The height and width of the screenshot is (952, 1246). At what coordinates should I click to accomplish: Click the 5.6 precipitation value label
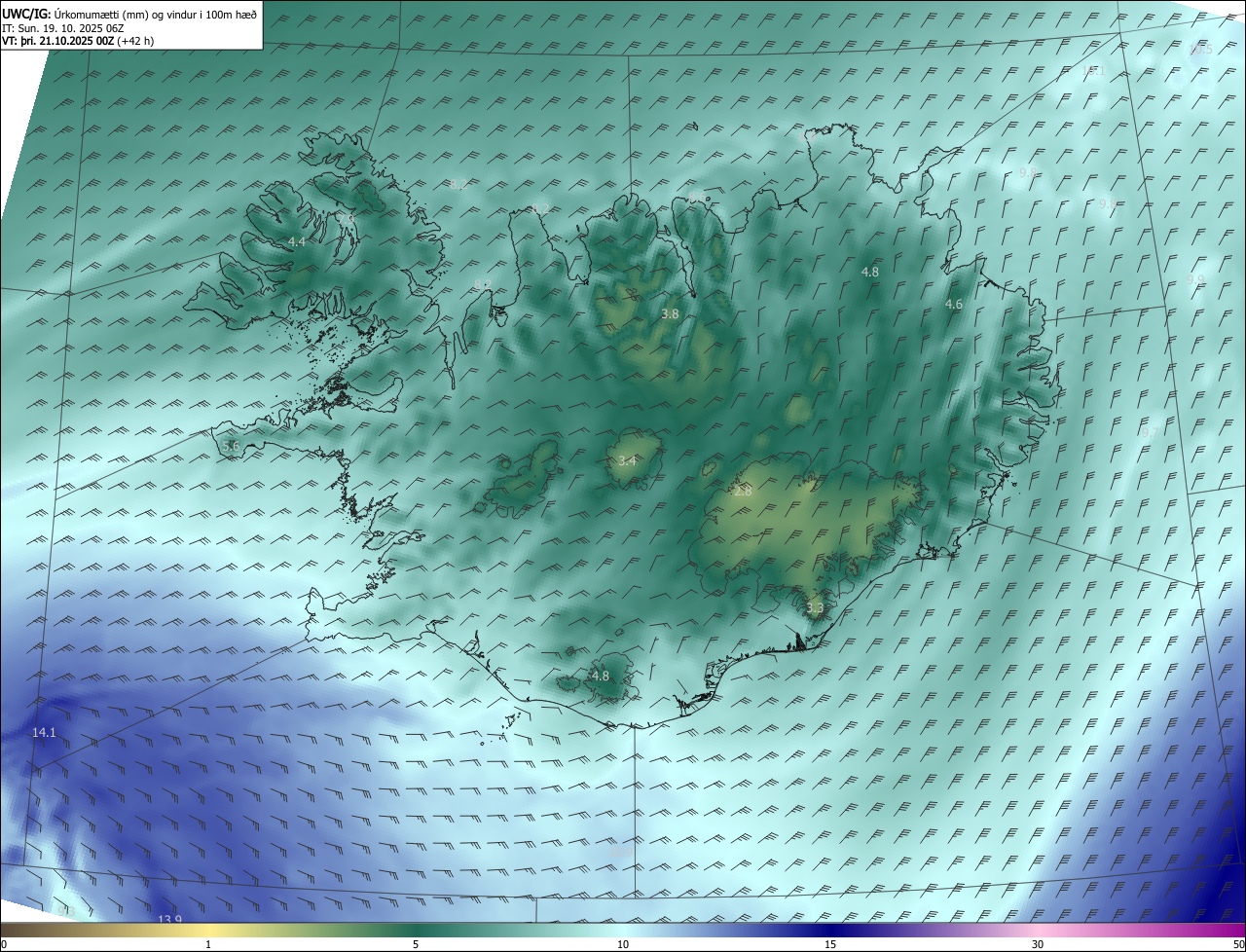(231, 446)
